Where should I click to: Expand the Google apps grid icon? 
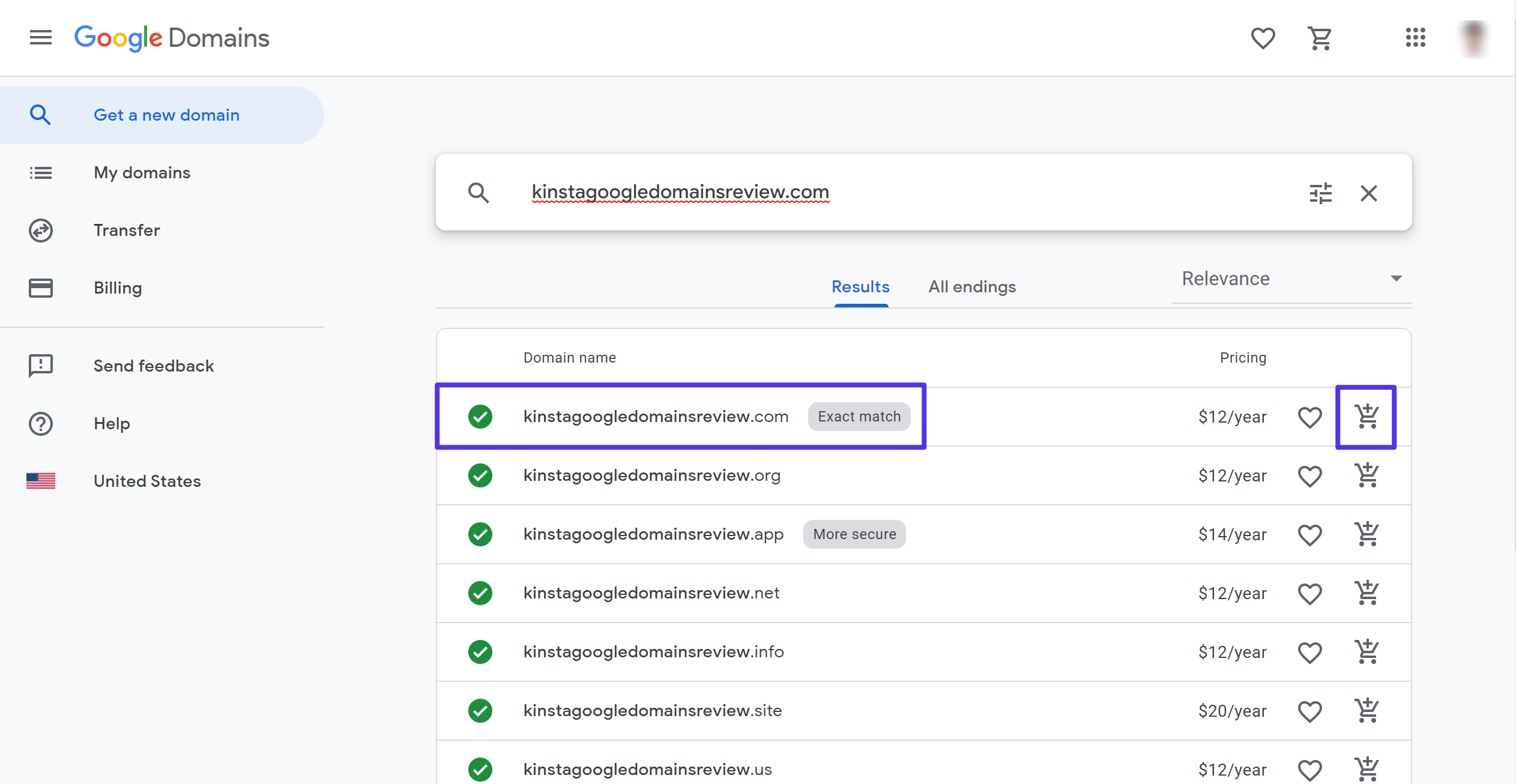click(x=1416, y=37)
